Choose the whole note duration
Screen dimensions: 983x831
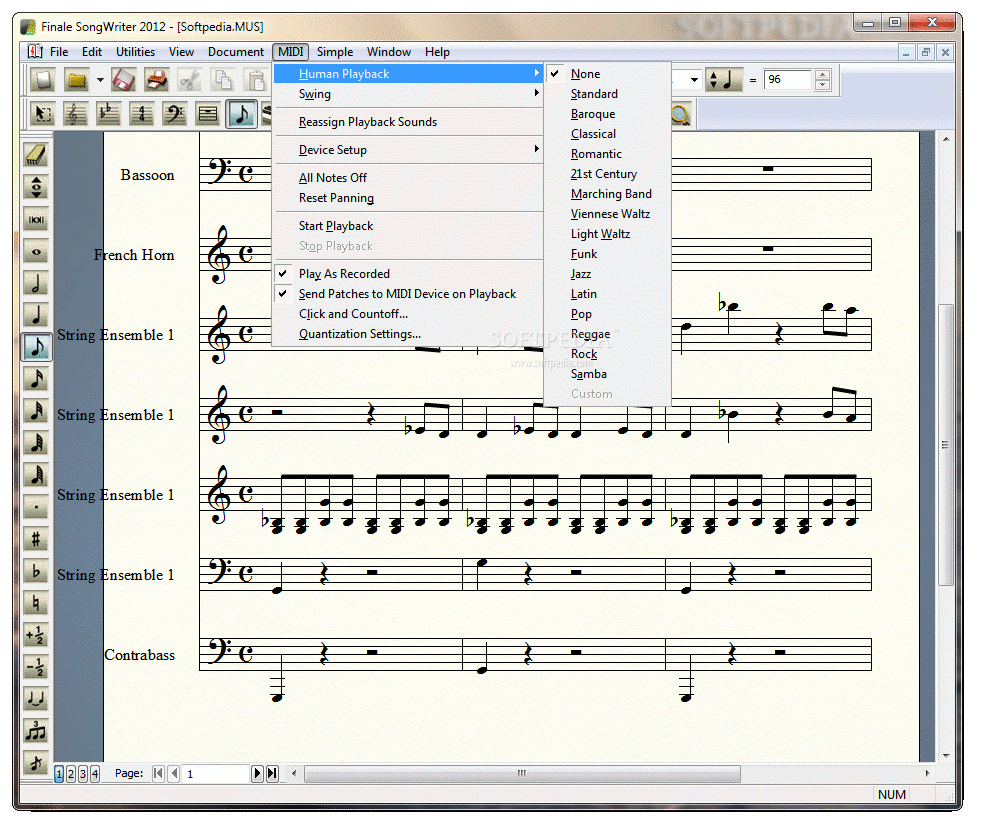click(x=36, y=252)
